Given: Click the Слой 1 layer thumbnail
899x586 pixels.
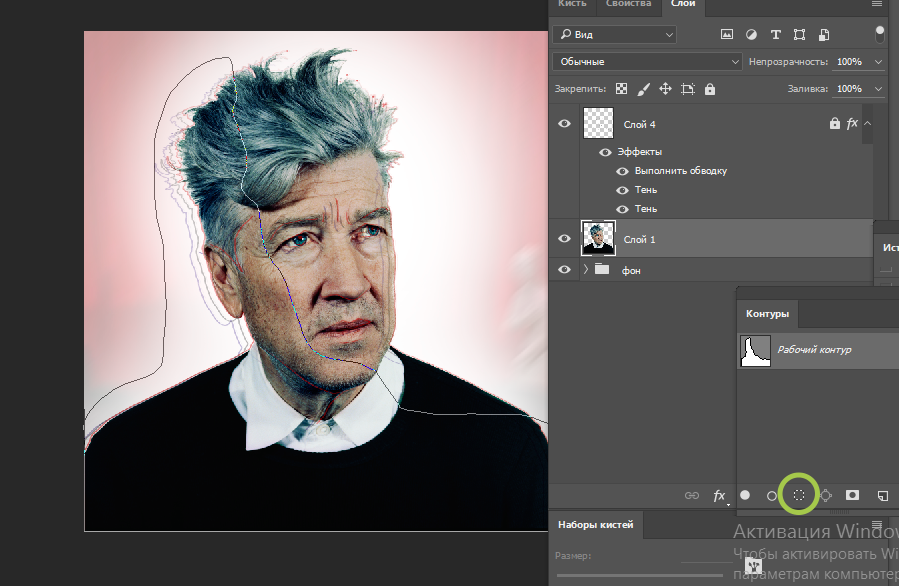Looking at the screenshot, I should click(597, 239).
